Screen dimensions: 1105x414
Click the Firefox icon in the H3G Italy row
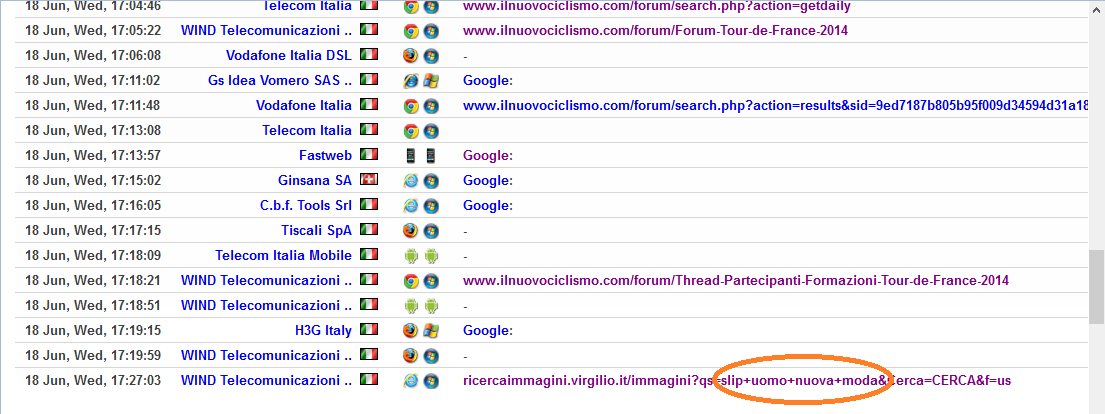pos(411,331)
